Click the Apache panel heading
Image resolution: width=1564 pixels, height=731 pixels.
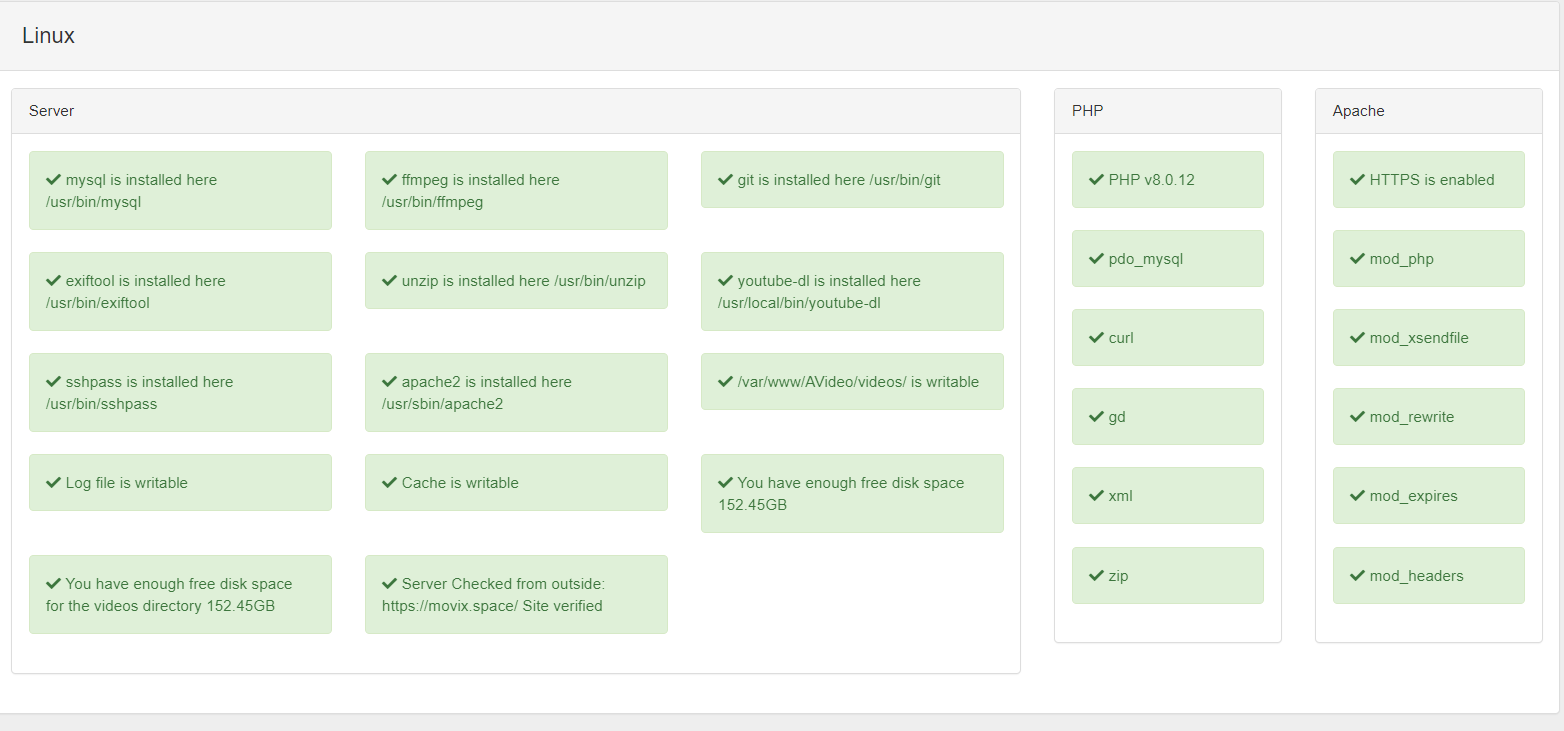coord(1428,111)
